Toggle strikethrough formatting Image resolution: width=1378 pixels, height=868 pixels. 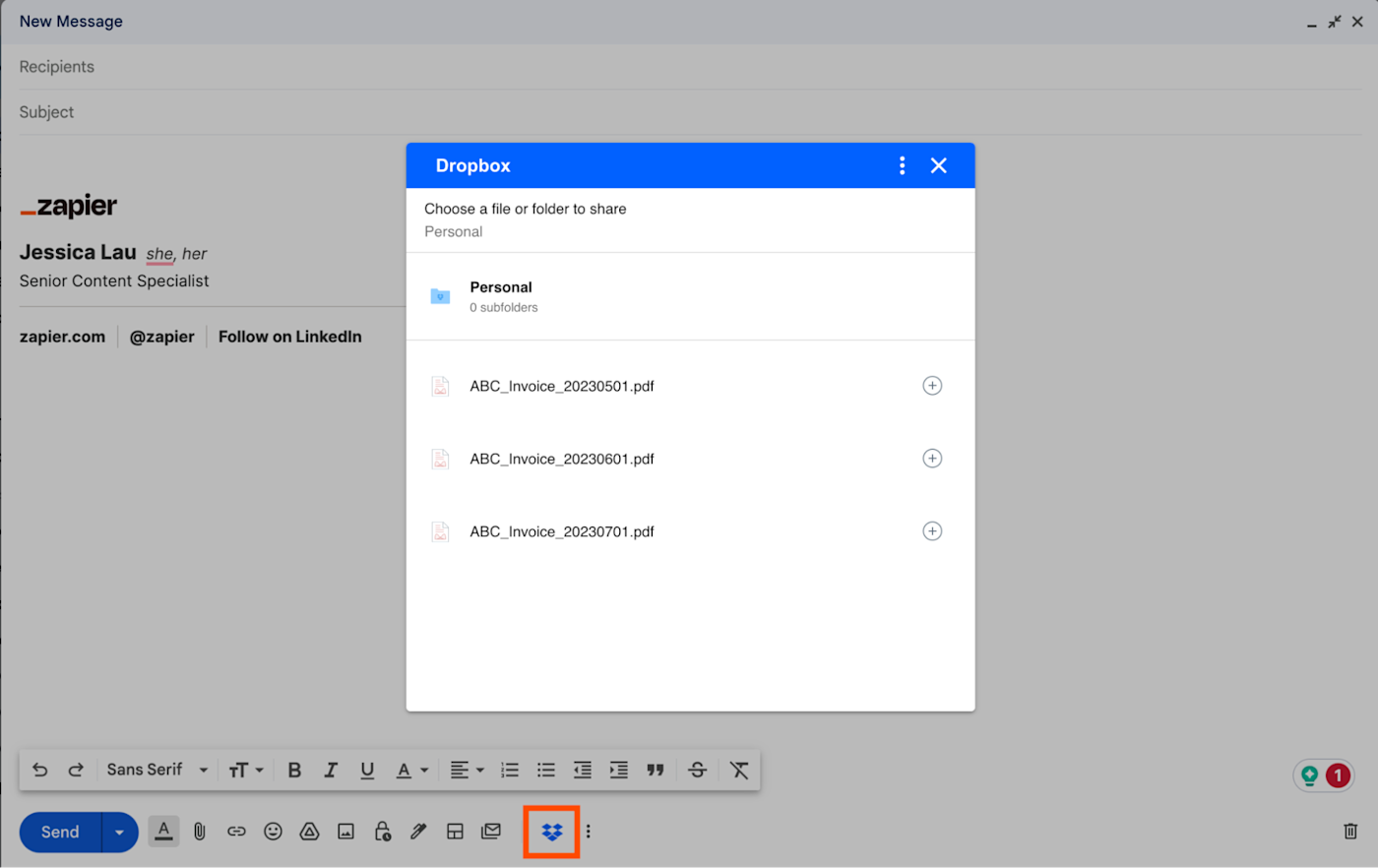pyautogui.click(x=698, y=770)
